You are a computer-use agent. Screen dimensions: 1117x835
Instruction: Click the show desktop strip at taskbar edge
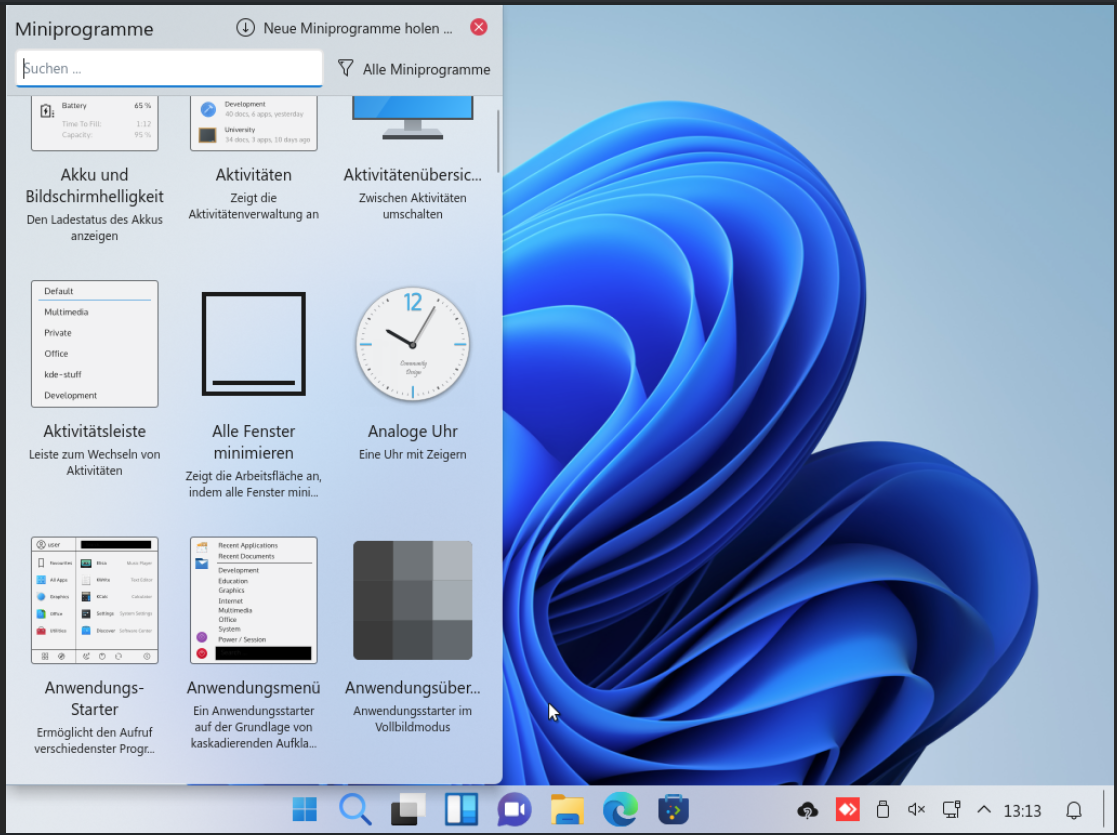pos(1106,810)
